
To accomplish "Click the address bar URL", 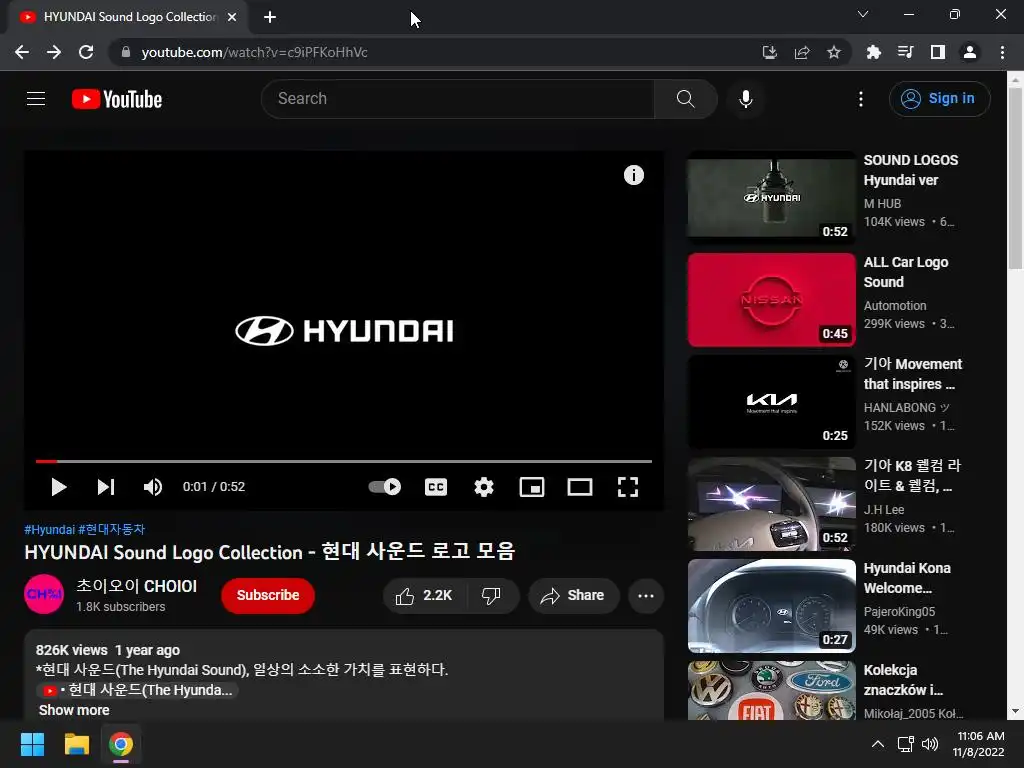I will 254,52.
